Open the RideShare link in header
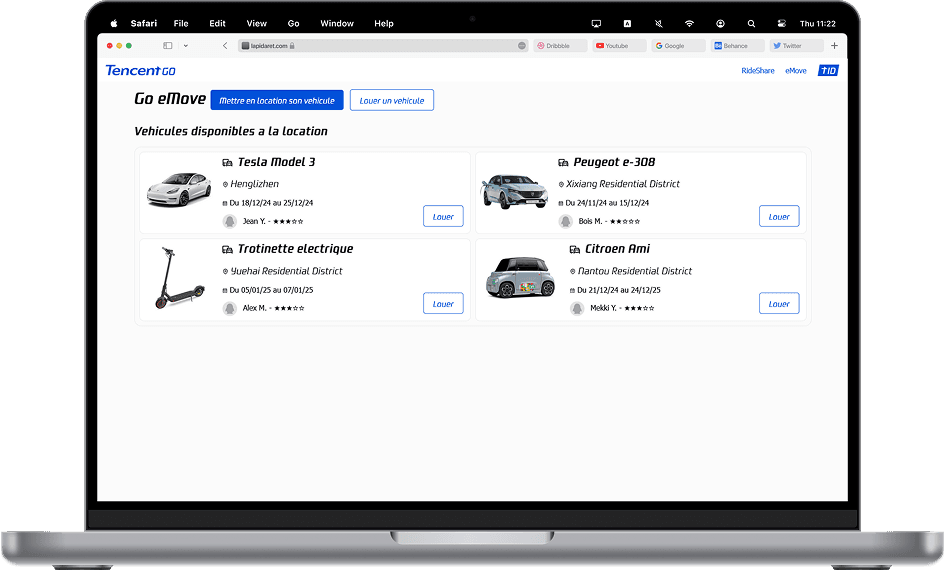Screen dimensions: 944x570 757,71
